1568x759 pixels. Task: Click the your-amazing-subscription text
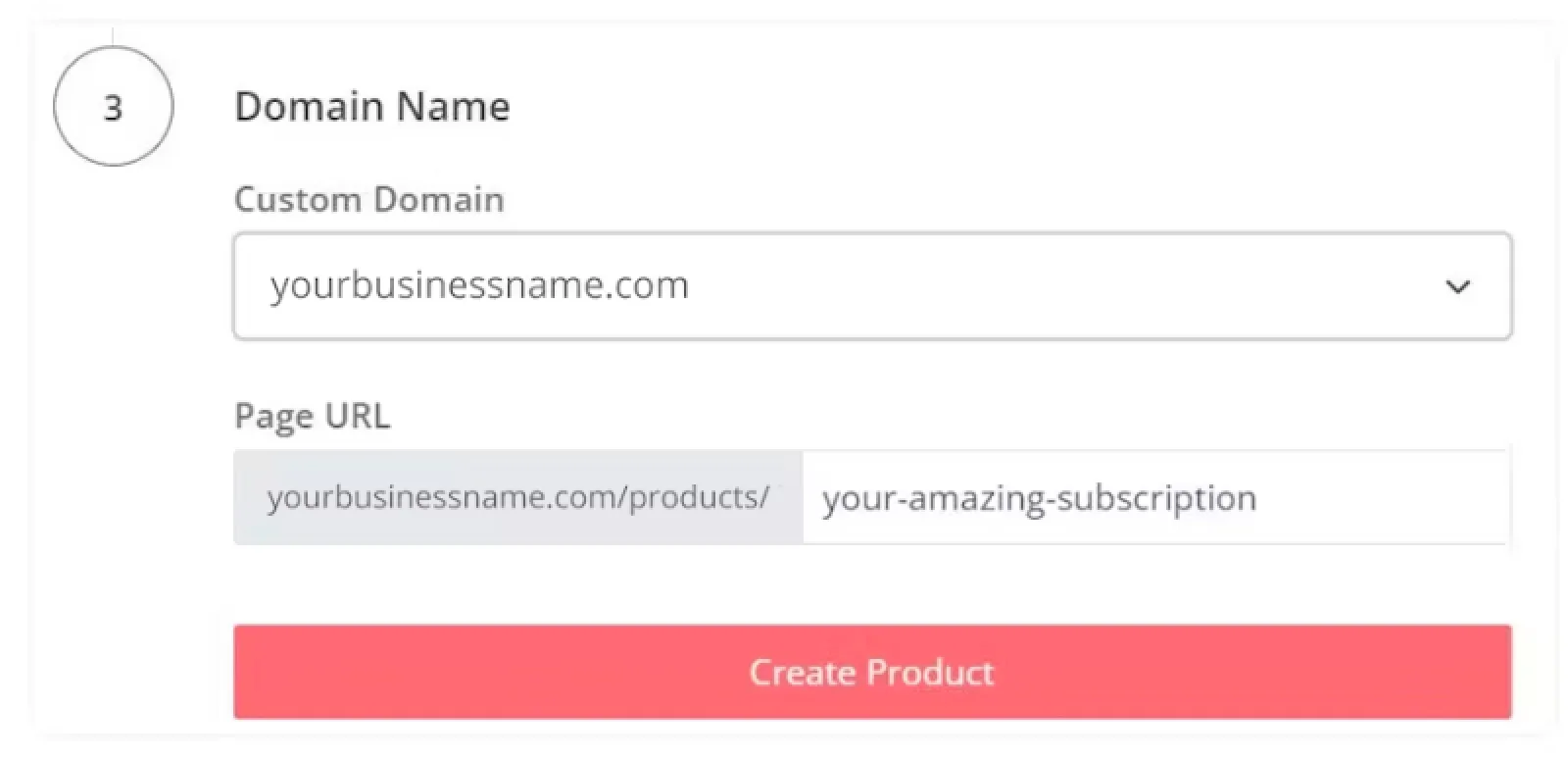click(1039, 498)
